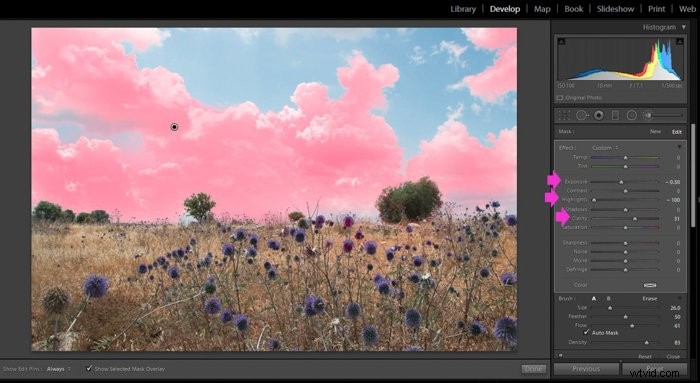Switch to Erase brush mode
700x383 pixels.
pos(650,298)
